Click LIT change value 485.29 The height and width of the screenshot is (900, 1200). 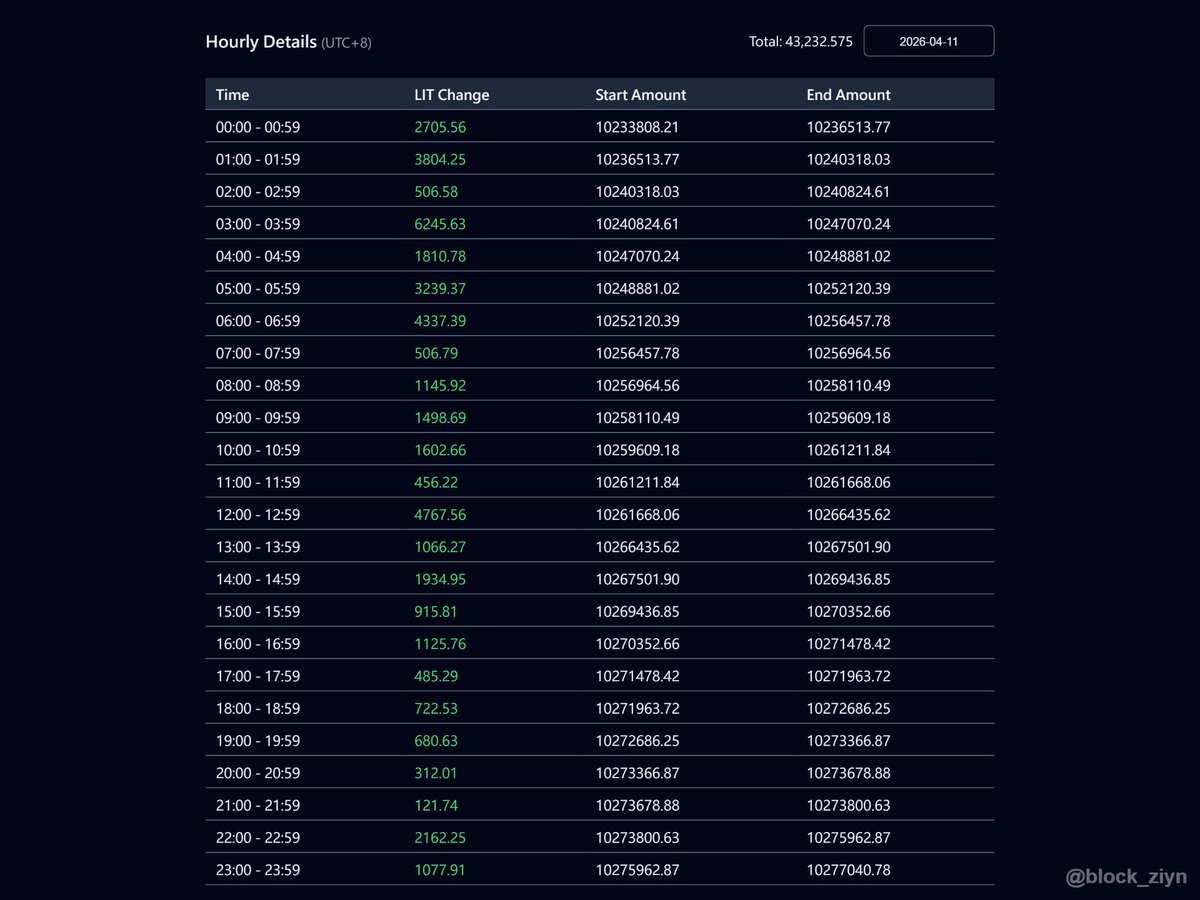pyautogui.click(x=436, y=676)
